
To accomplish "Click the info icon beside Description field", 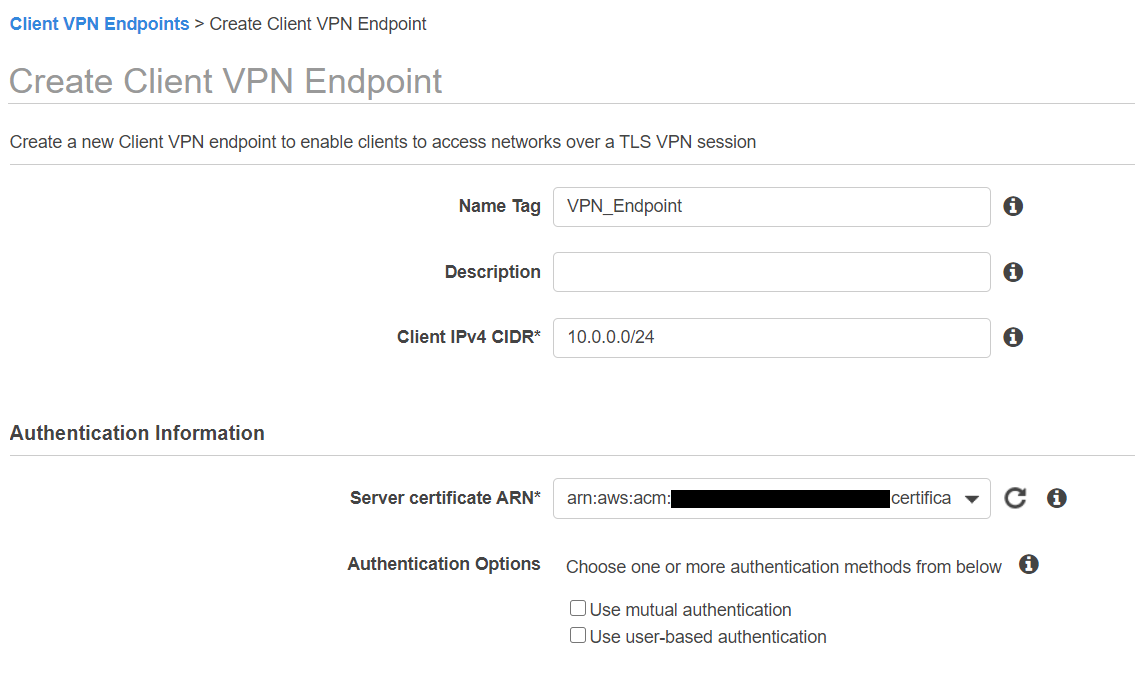I will 1013,272.
